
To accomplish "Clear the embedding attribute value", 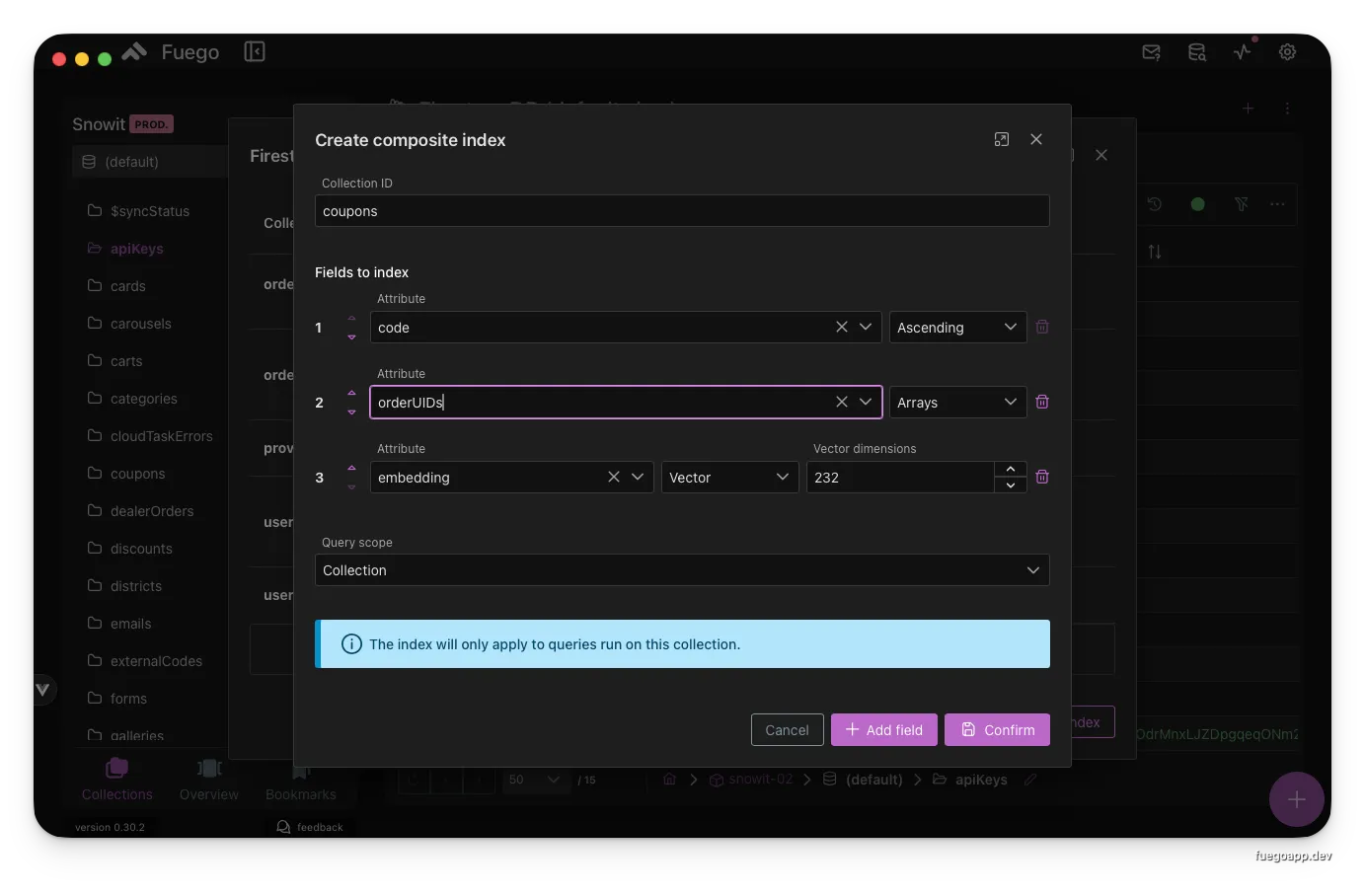I will point(613,477).
